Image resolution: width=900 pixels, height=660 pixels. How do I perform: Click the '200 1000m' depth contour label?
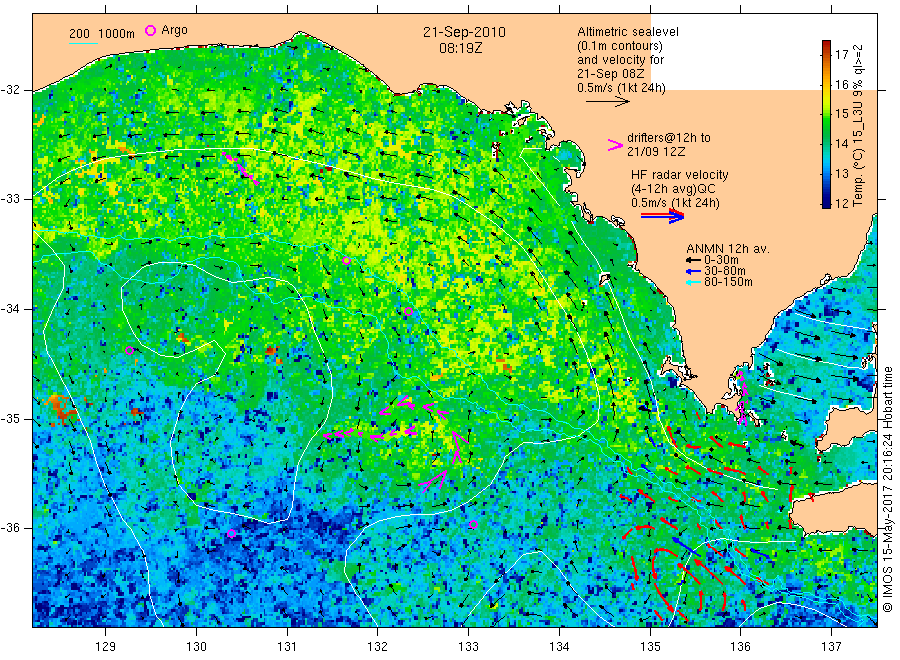coord(102,34)
